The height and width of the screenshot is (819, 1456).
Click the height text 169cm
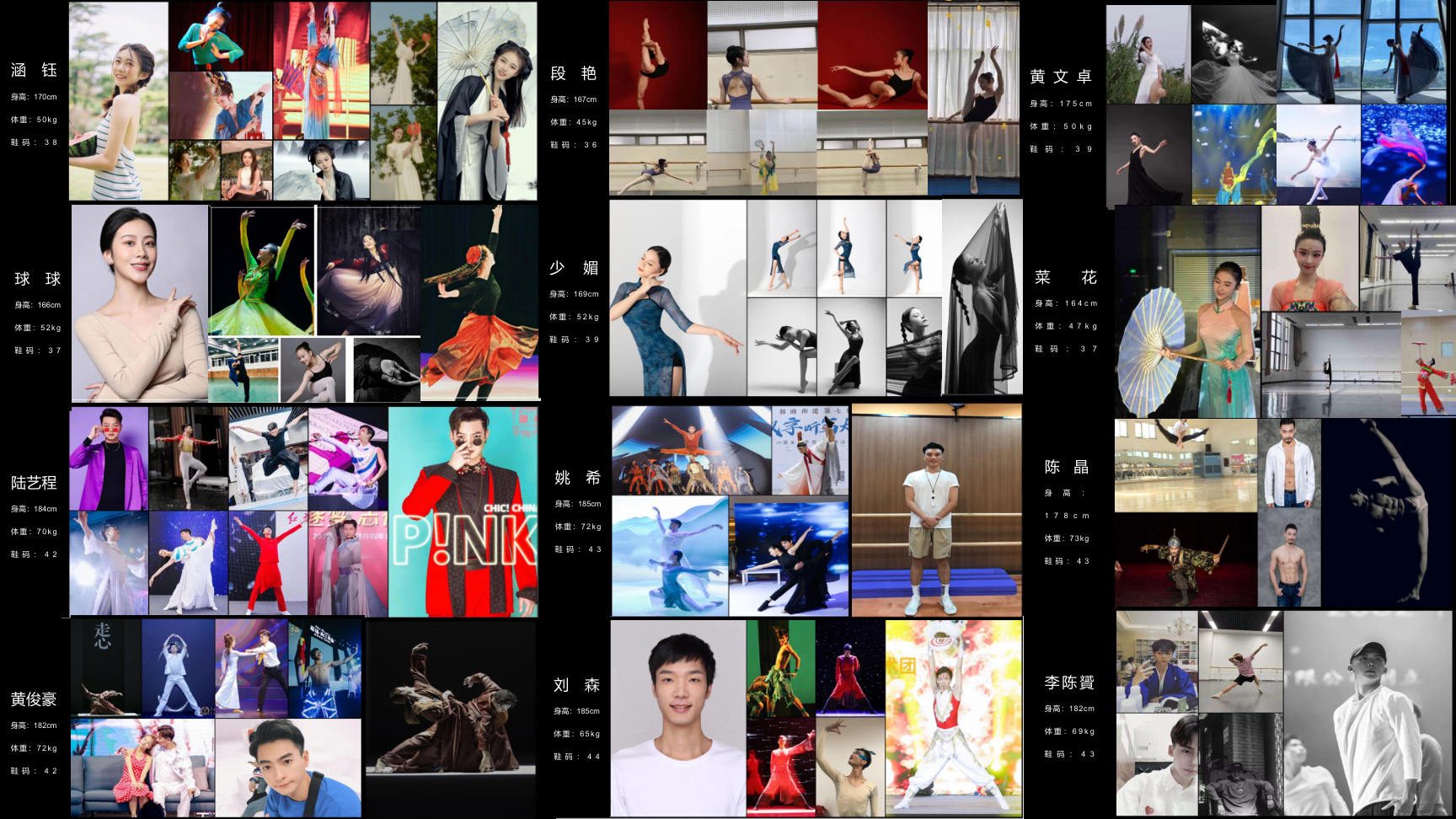point(586,294)
